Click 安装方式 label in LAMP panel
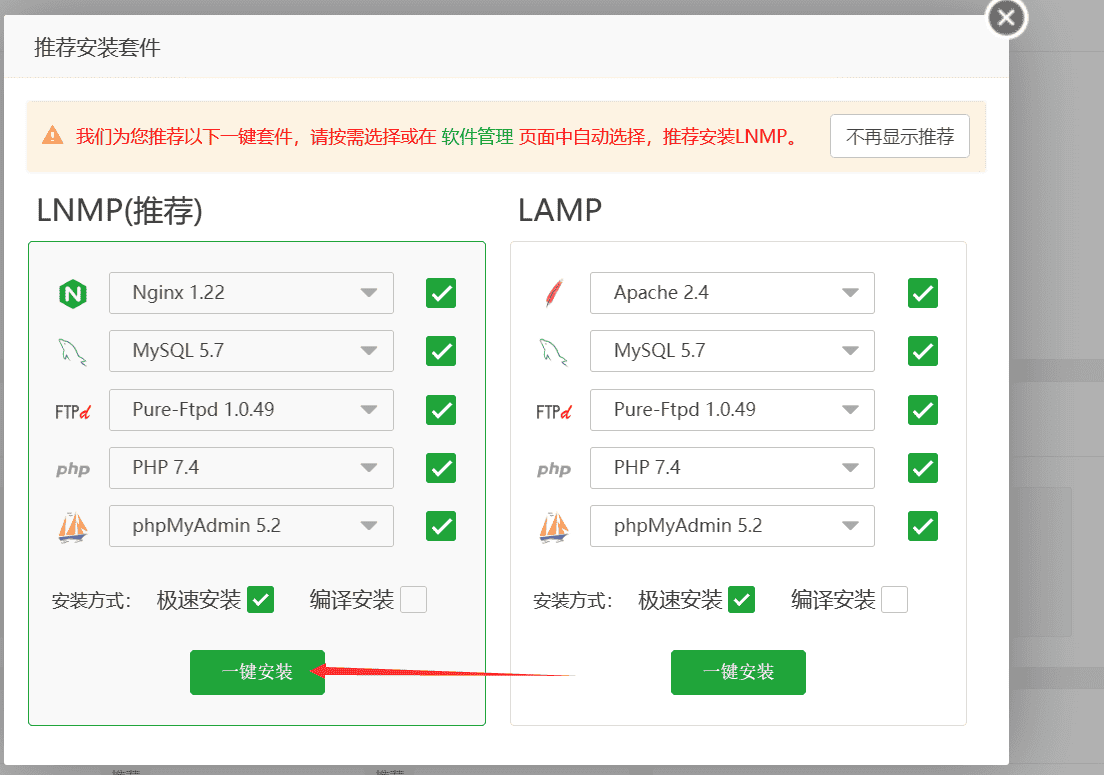The image size is (1104, 775). (572, 601)
